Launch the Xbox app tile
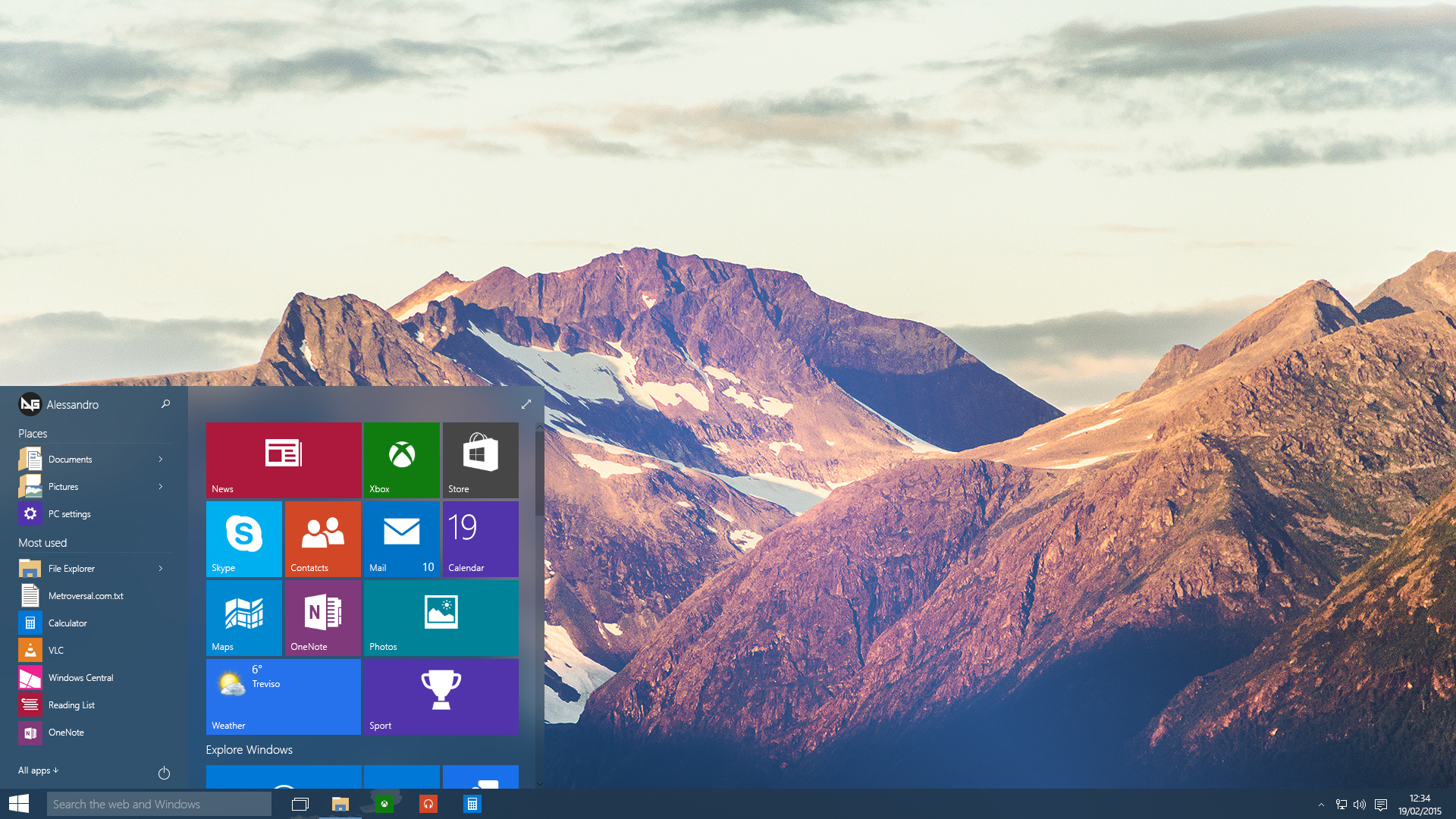 (x=401, y=459)
